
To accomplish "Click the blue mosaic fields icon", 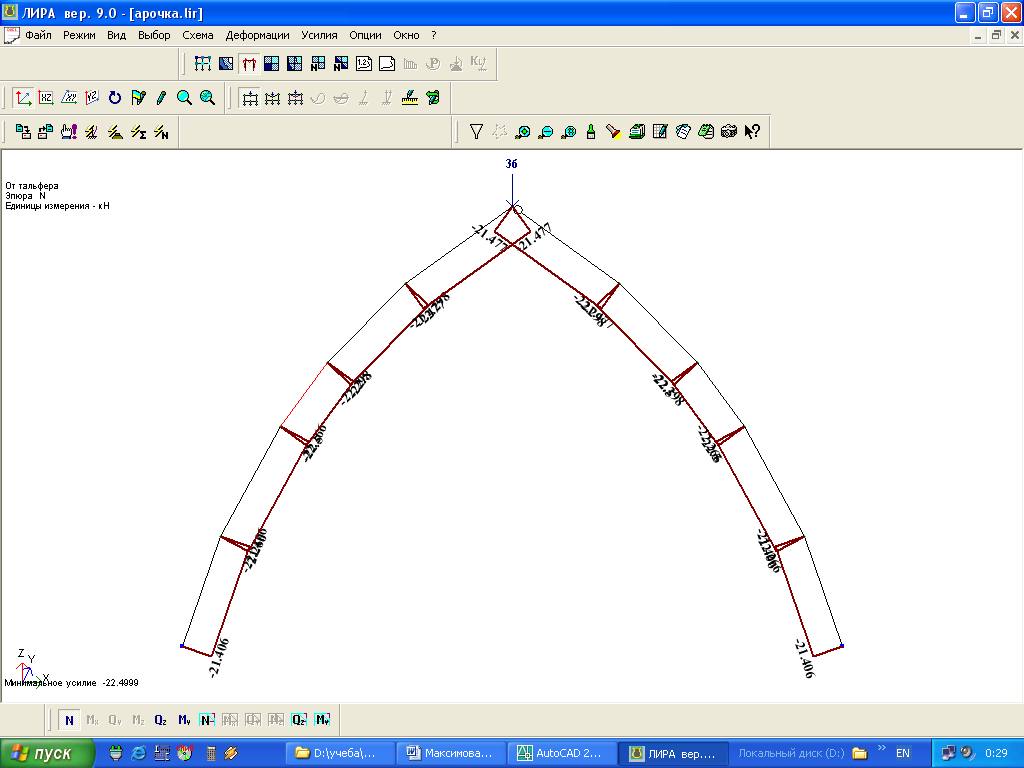I will tap(272, 63).
